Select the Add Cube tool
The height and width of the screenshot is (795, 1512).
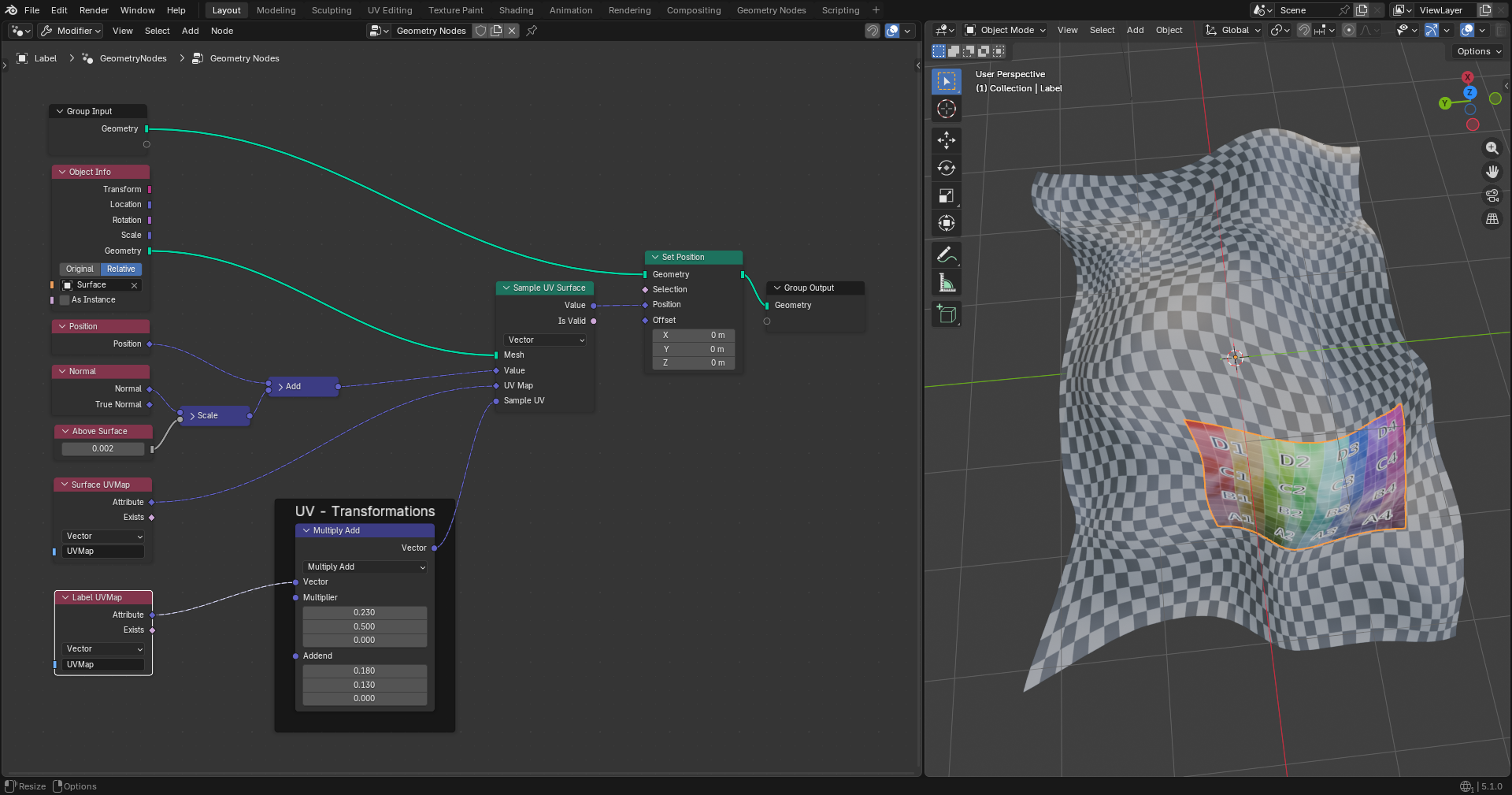point(947,314)
